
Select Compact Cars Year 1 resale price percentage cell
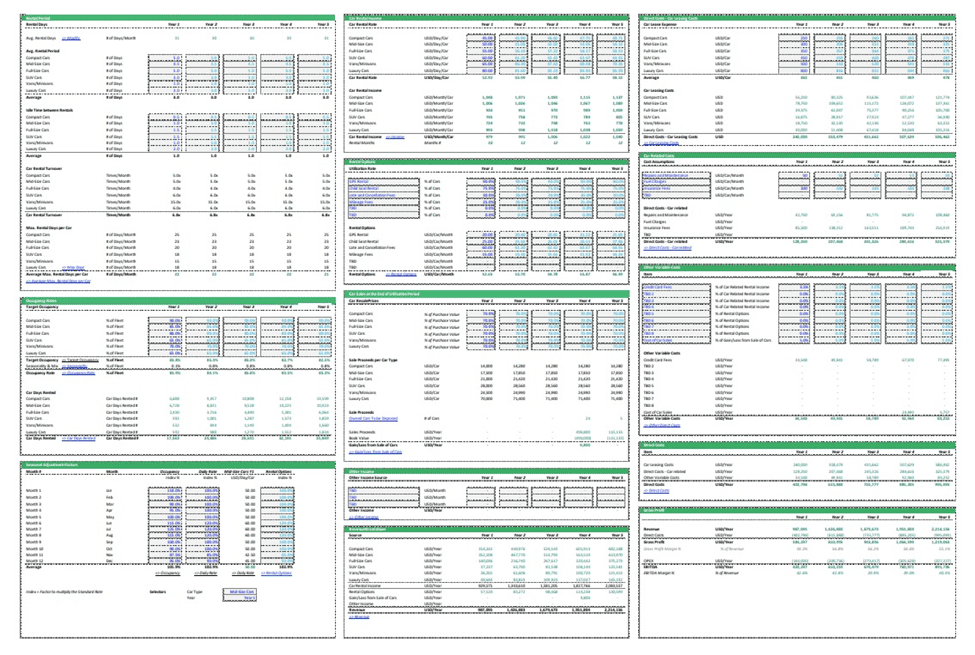point(481,314)
